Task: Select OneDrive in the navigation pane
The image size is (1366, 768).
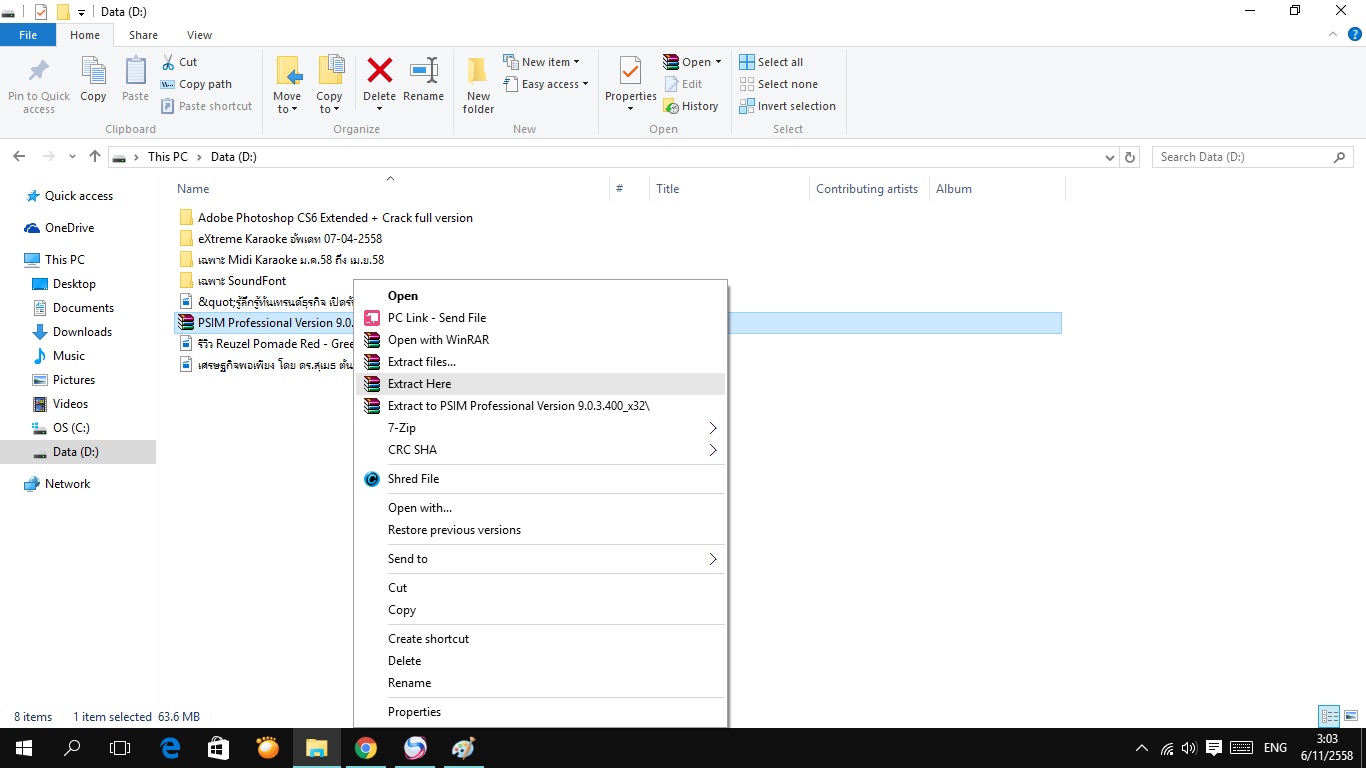Action: pyautogui.click(x=69, y=228)
